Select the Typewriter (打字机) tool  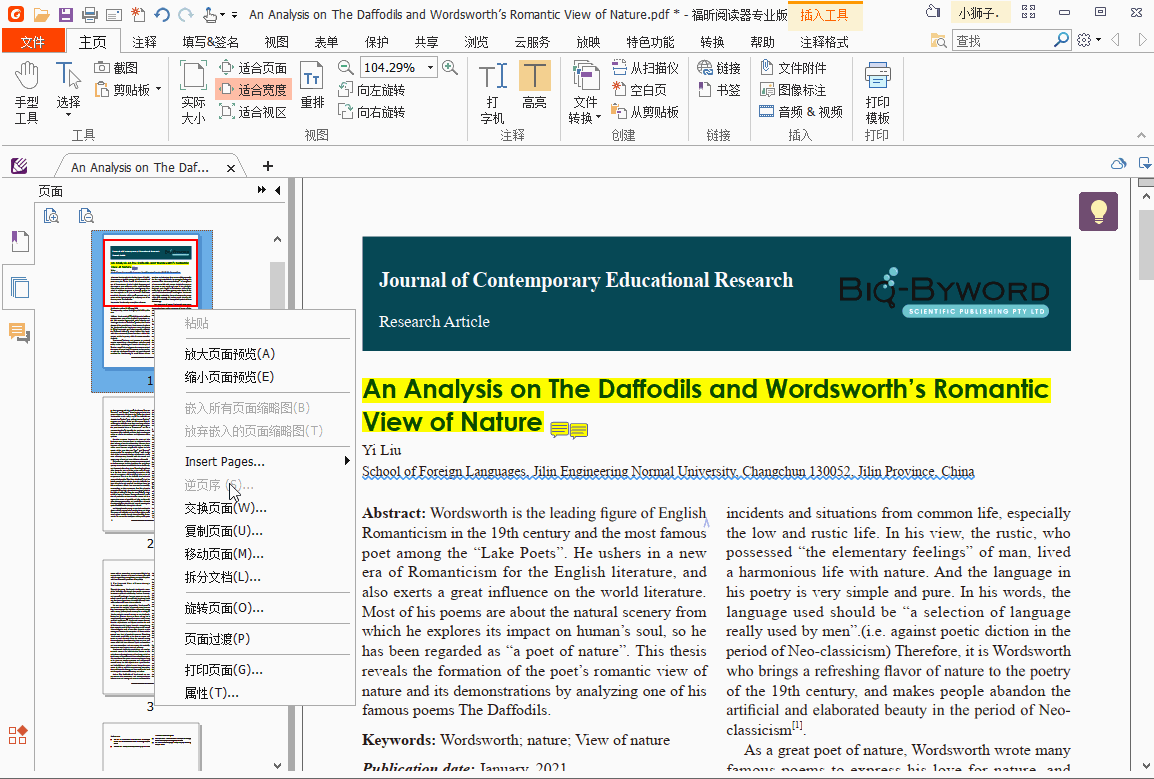point(492,92)
